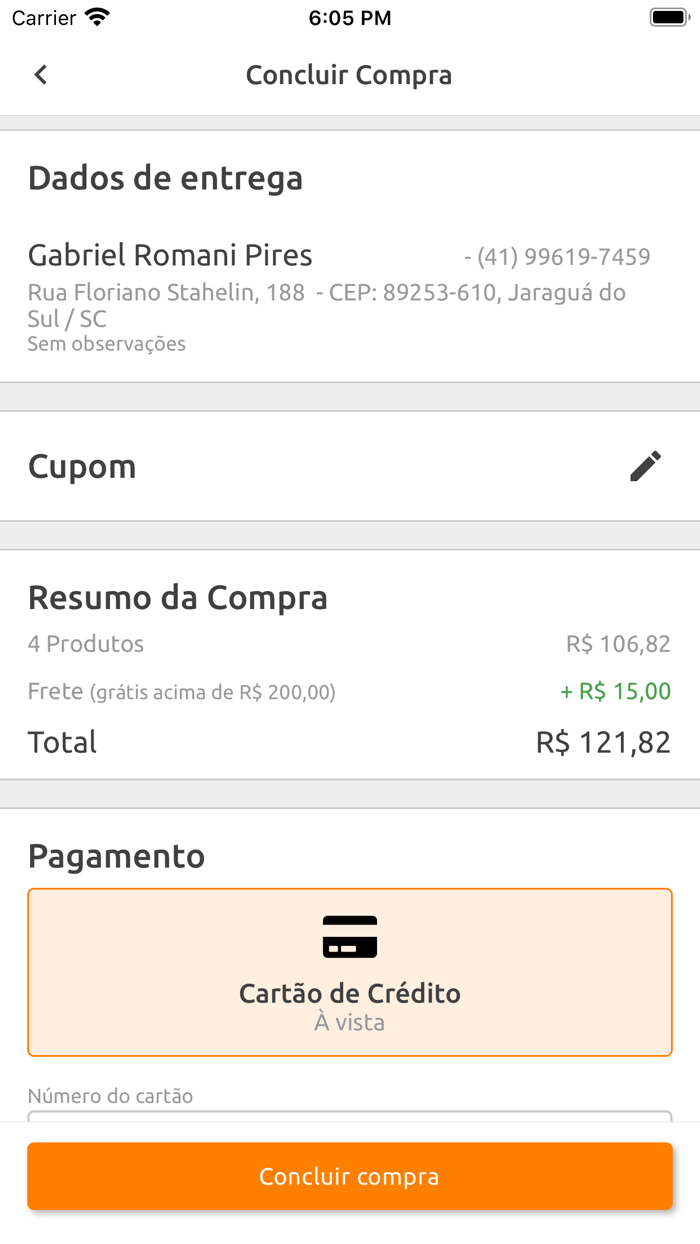This screenshot has height=1244, width=700.
Task: Go back using the arrow icon
Action: point(40,75)
